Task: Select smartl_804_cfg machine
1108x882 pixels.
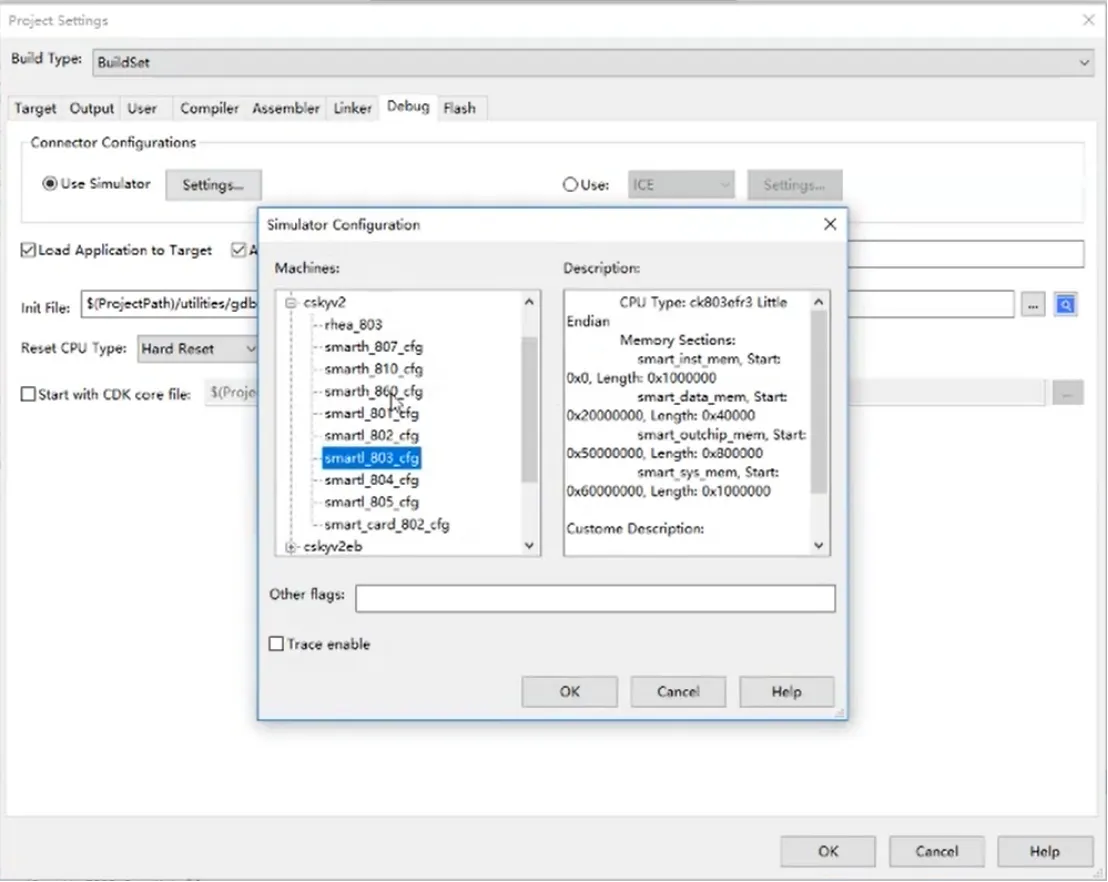Action: tap(371, 480)
